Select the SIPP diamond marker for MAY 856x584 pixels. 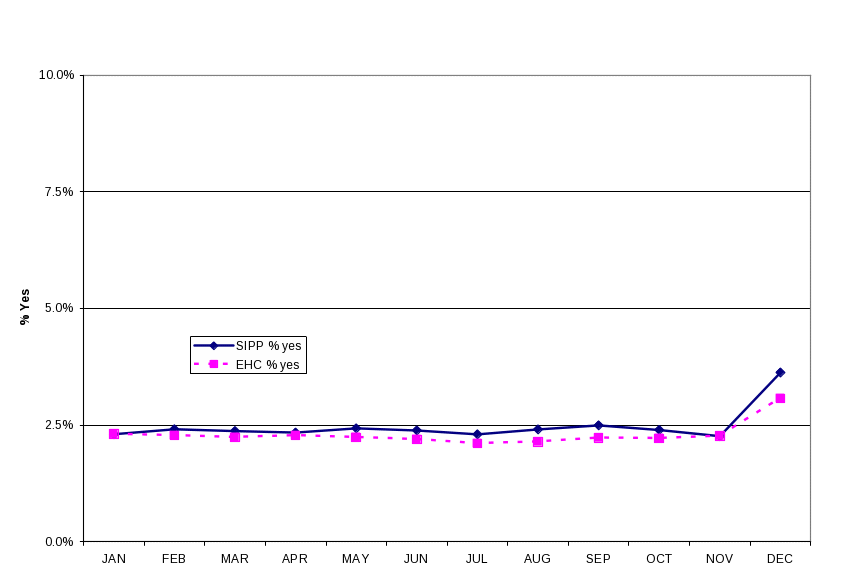(x=356, y=428)
